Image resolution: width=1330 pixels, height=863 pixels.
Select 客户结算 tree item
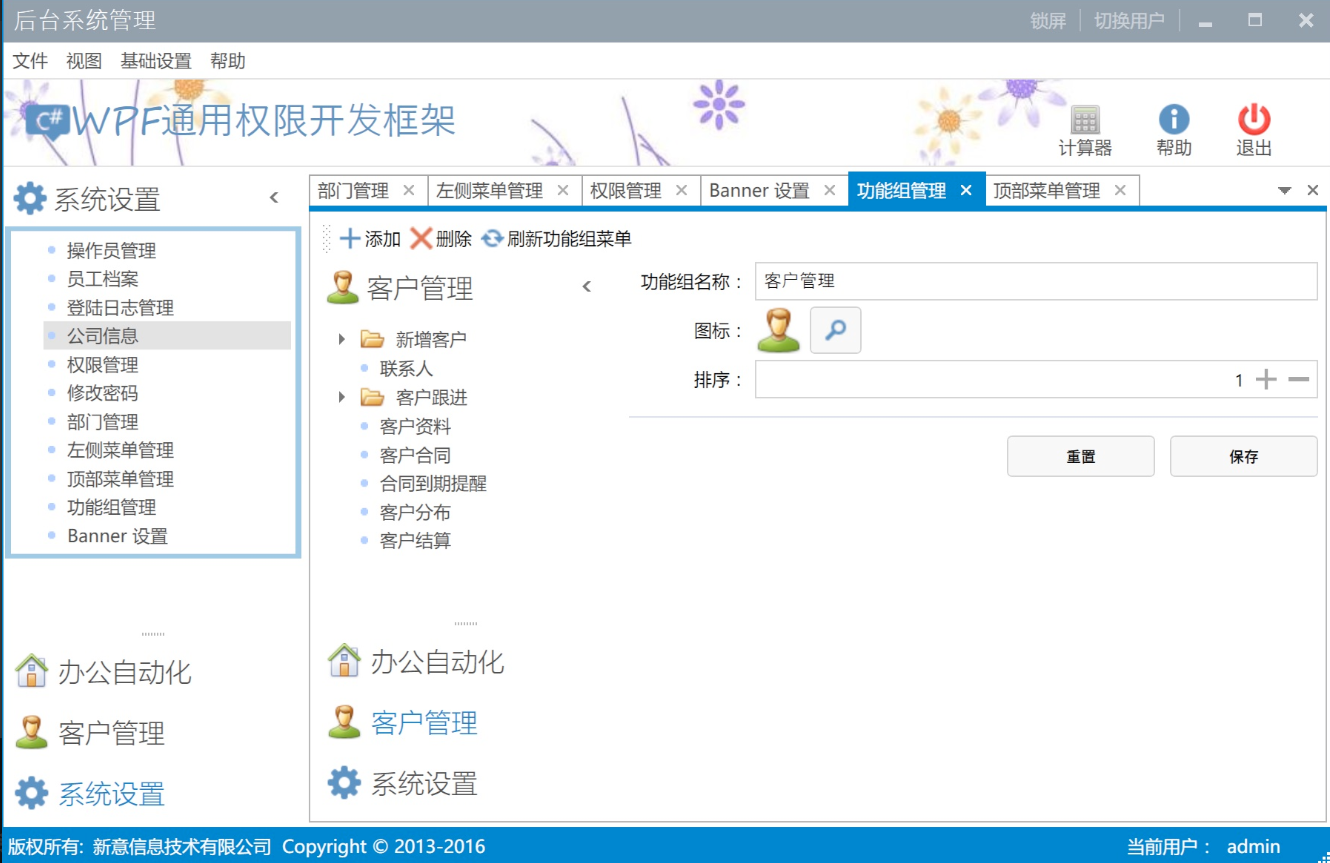[415, 541]
